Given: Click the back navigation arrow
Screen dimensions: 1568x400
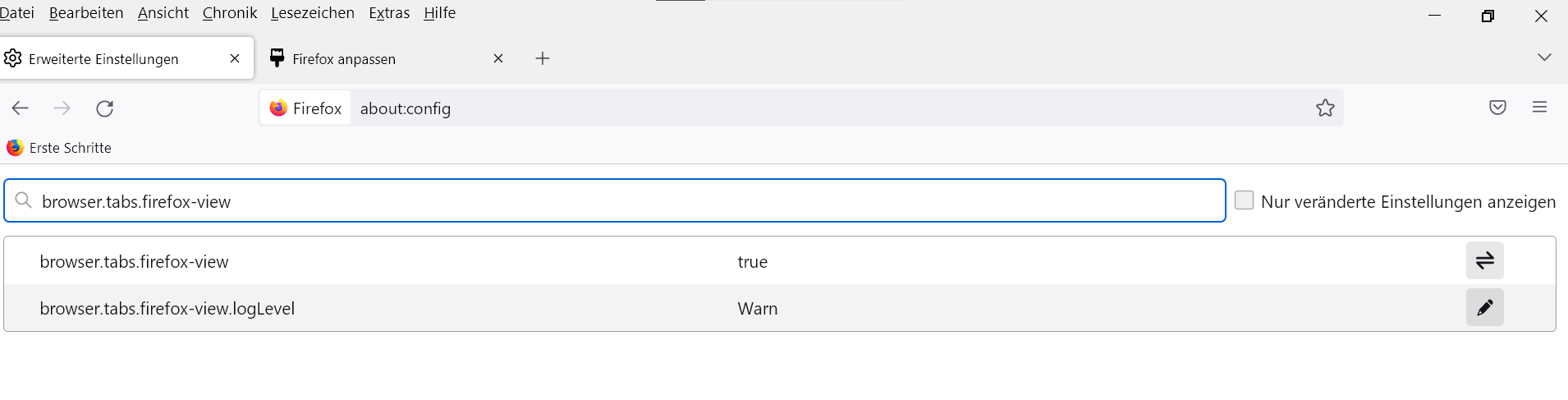Looking at the screenshot, I should pos(21,108).
